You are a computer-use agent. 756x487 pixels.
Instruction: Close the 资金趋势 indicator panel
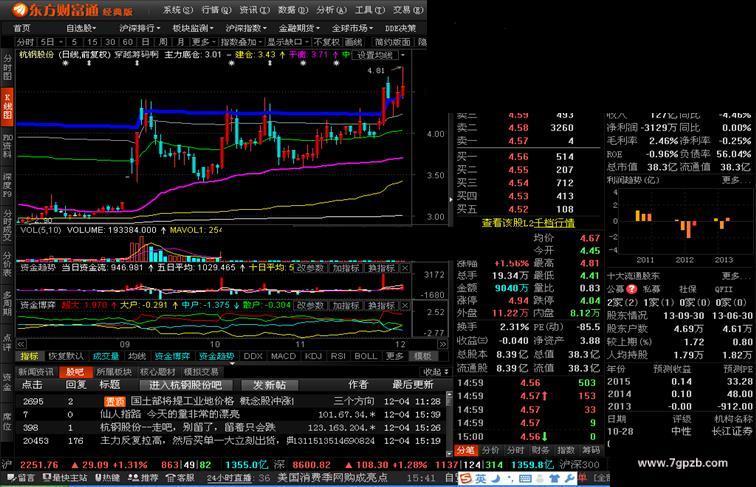click(x=405, y=268)
